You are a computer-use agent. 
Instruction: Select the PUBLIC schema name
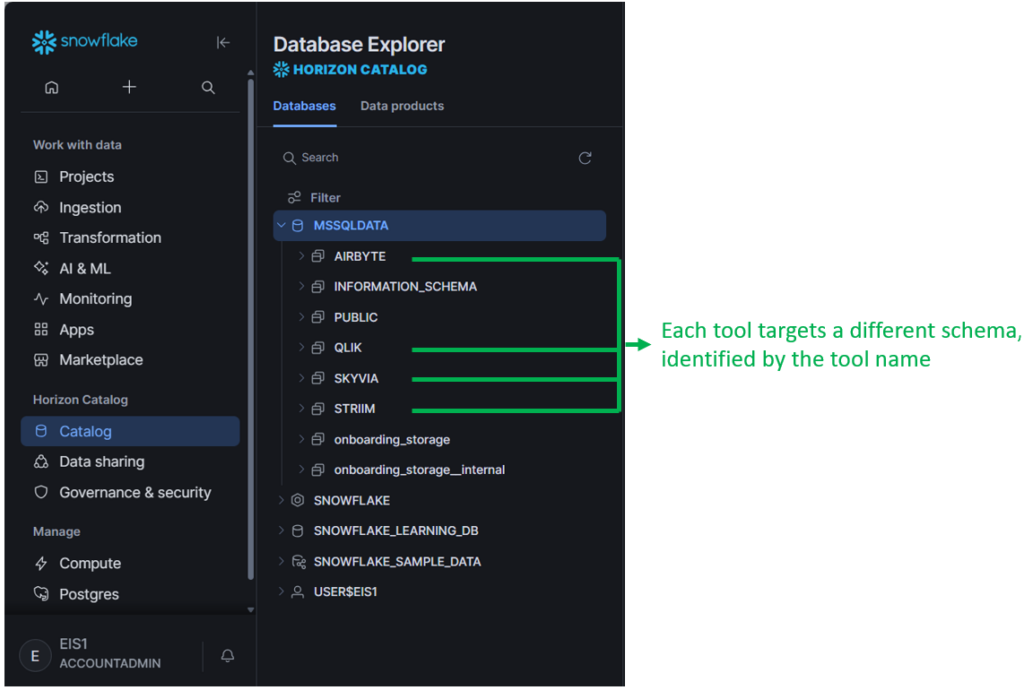355,317
